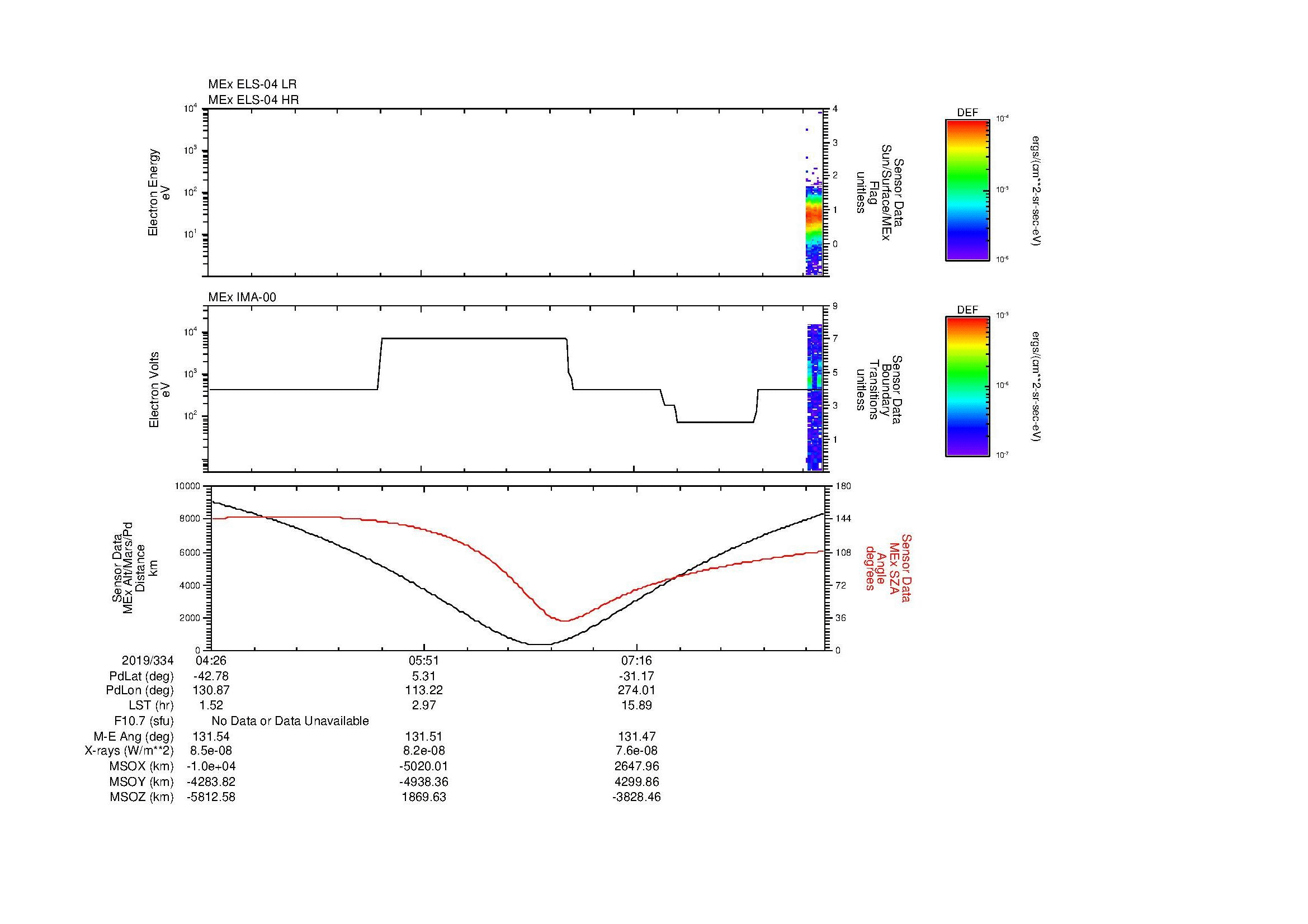The image size is (1308, 924).
Task: Click the 'F10.7 (sfu)' row label
Action: pos(144,721)
